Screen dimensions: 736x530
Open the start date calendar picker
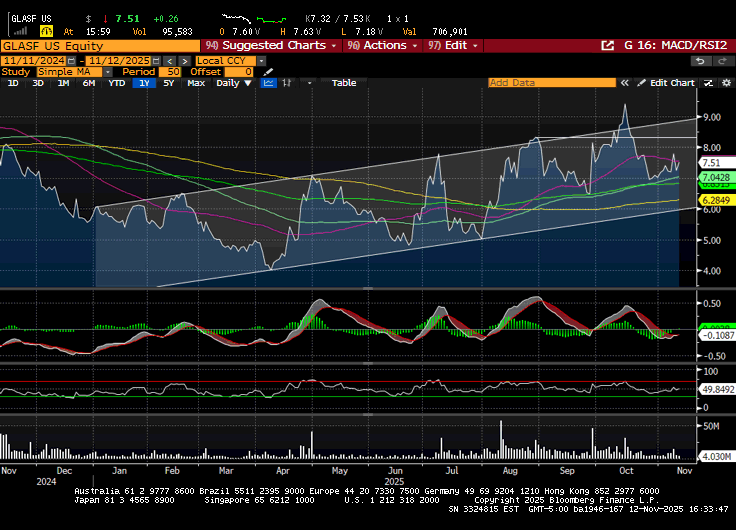pos(71,61)
